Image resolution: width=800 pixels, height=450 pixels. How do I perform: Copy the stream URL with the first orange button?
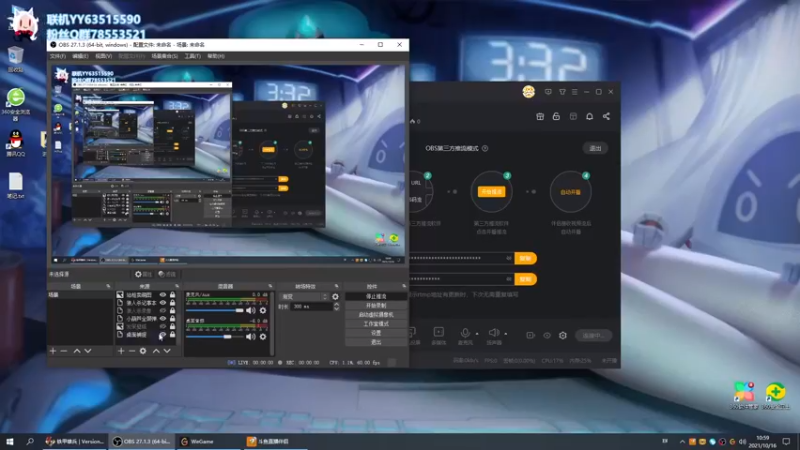[526, 258]
